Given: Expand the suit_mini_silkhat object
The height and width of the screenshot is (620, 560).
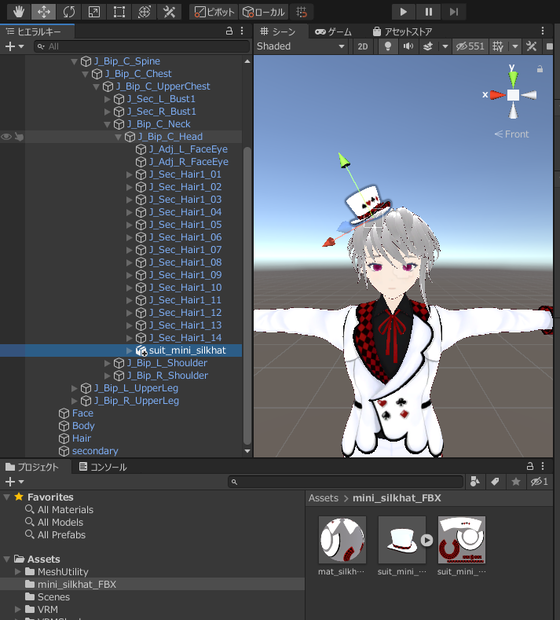Looking at the screenshot, I should click(129, 350).
